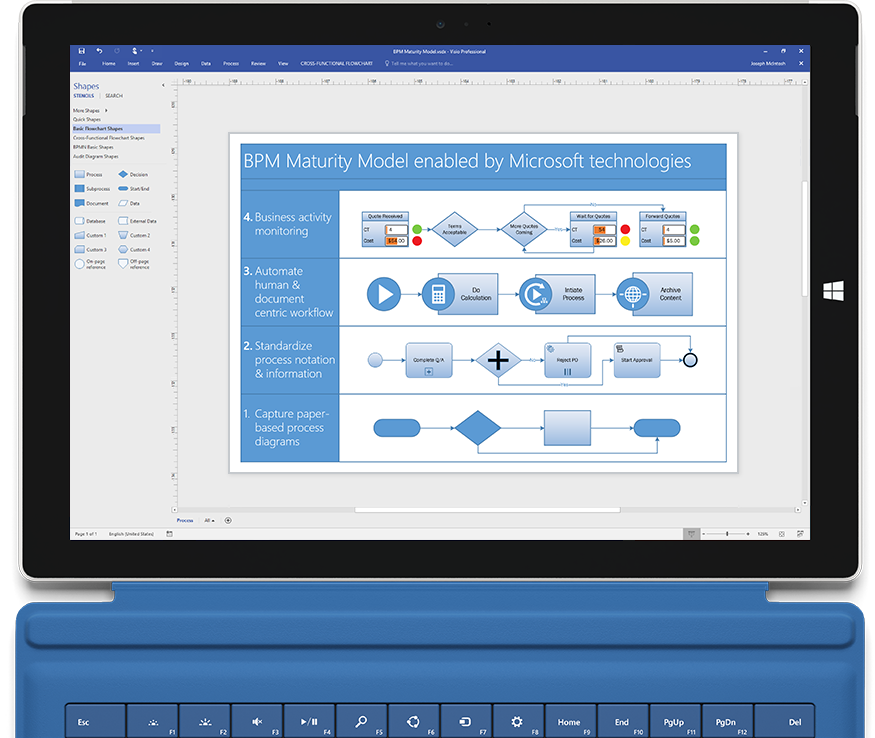Click the fit page to window icon
875x738 pixels.
(782, 534)
